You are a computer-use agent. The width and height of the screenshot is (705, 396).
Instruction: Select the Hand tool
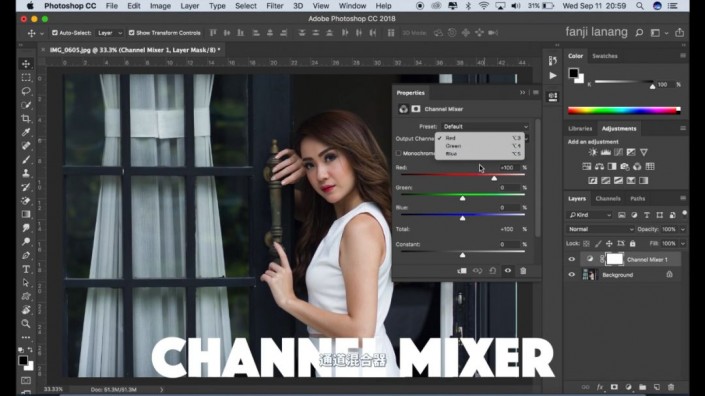click(26, 310)
